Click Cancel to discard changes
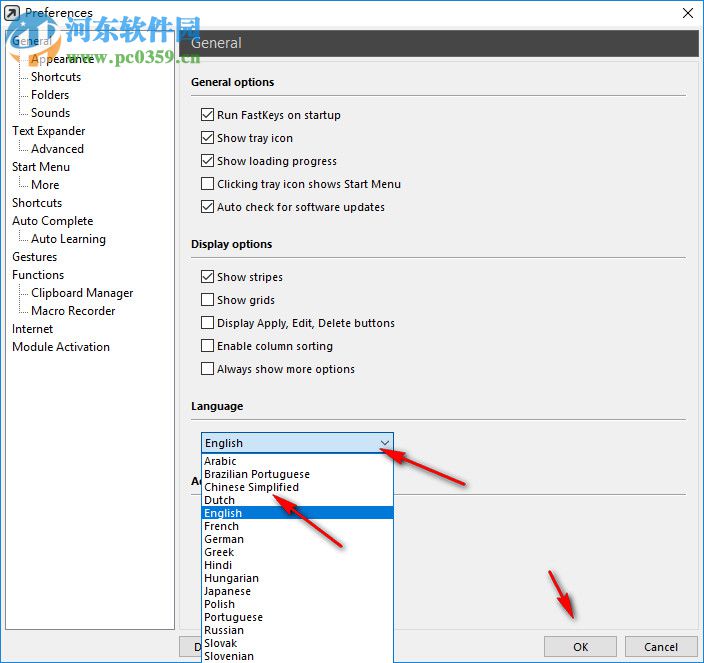704x663 pixels. click(661, 646)
